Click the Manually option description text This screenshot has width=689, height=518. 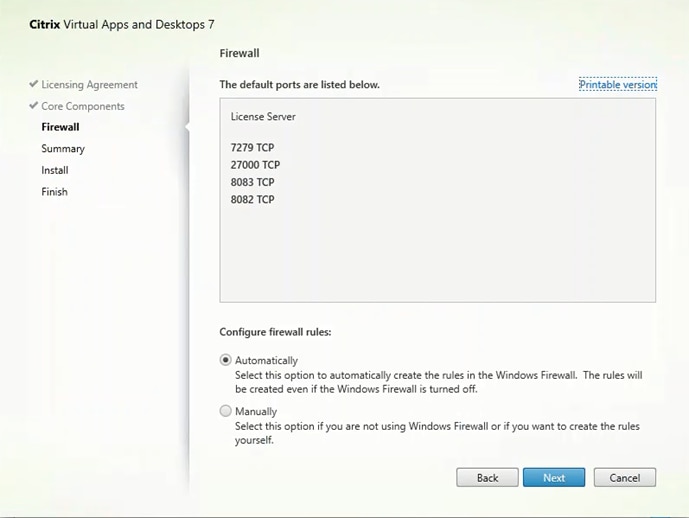click(437, 433)
